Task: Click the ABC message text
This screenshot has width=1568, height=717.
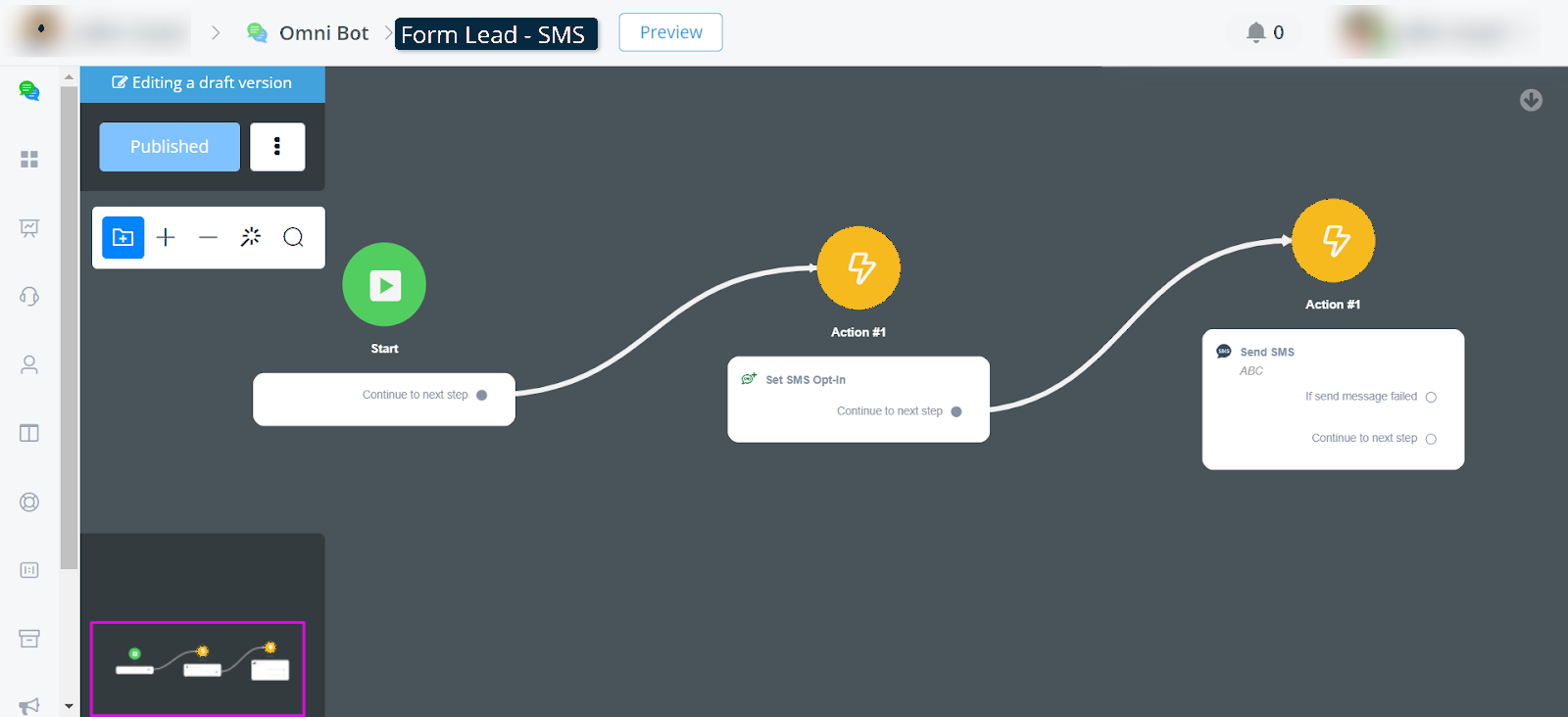Action: click(x=1251, y=371)
